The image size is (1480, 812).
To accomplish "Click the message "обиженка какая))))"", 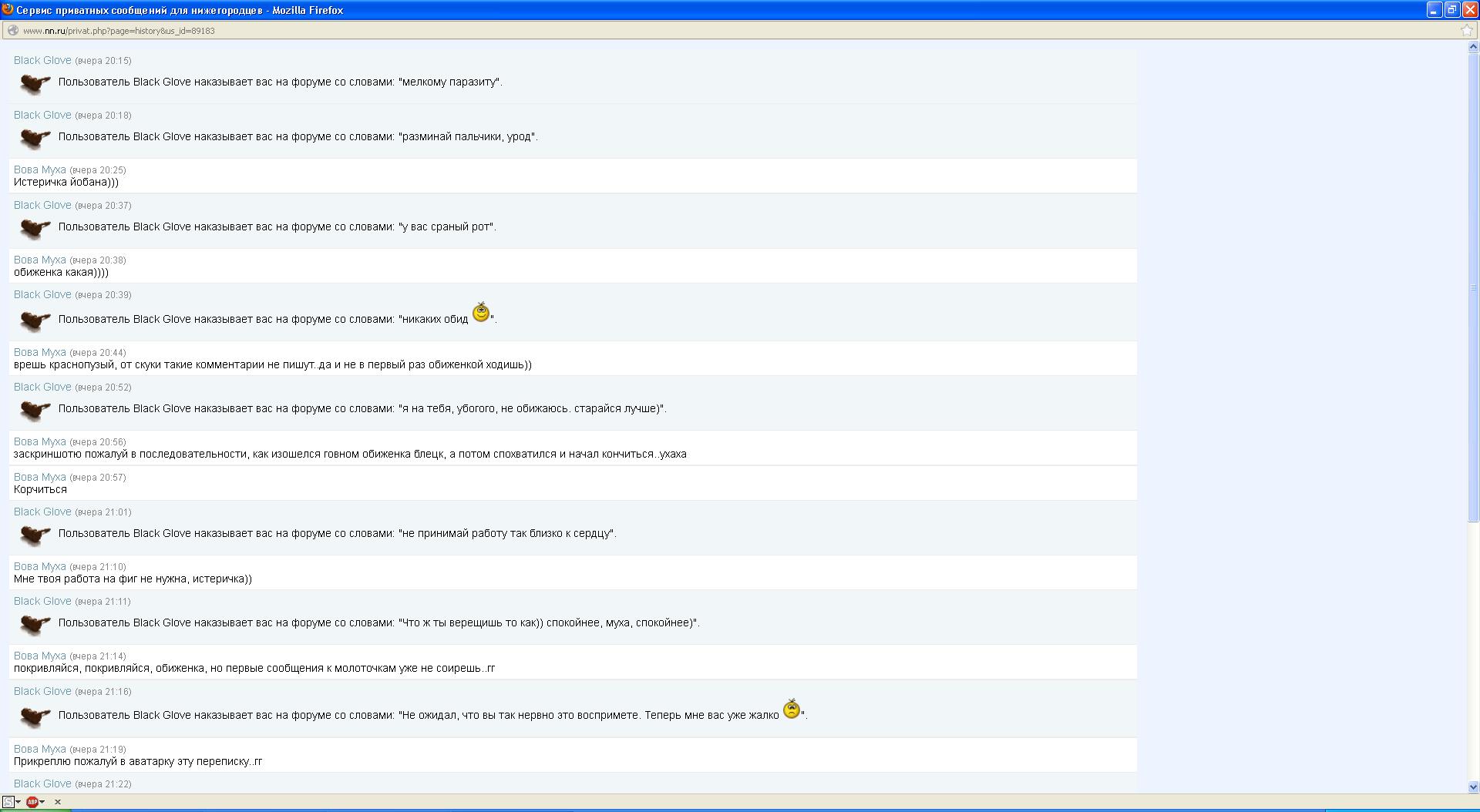I will tap(61, 272).
